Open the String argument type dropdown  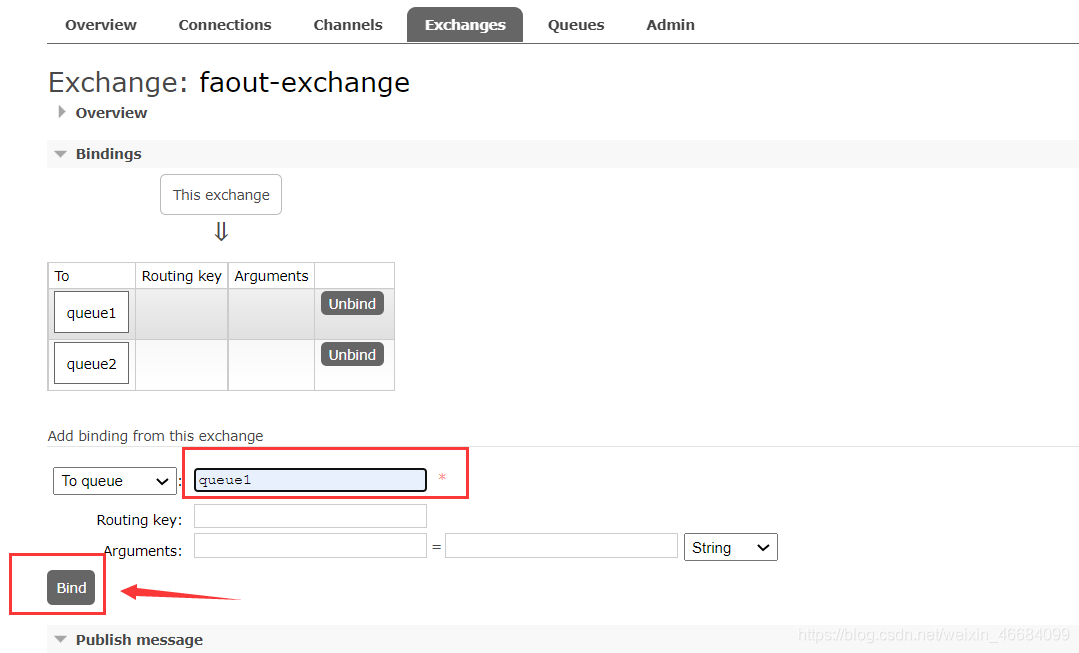(x=731, y=547)
